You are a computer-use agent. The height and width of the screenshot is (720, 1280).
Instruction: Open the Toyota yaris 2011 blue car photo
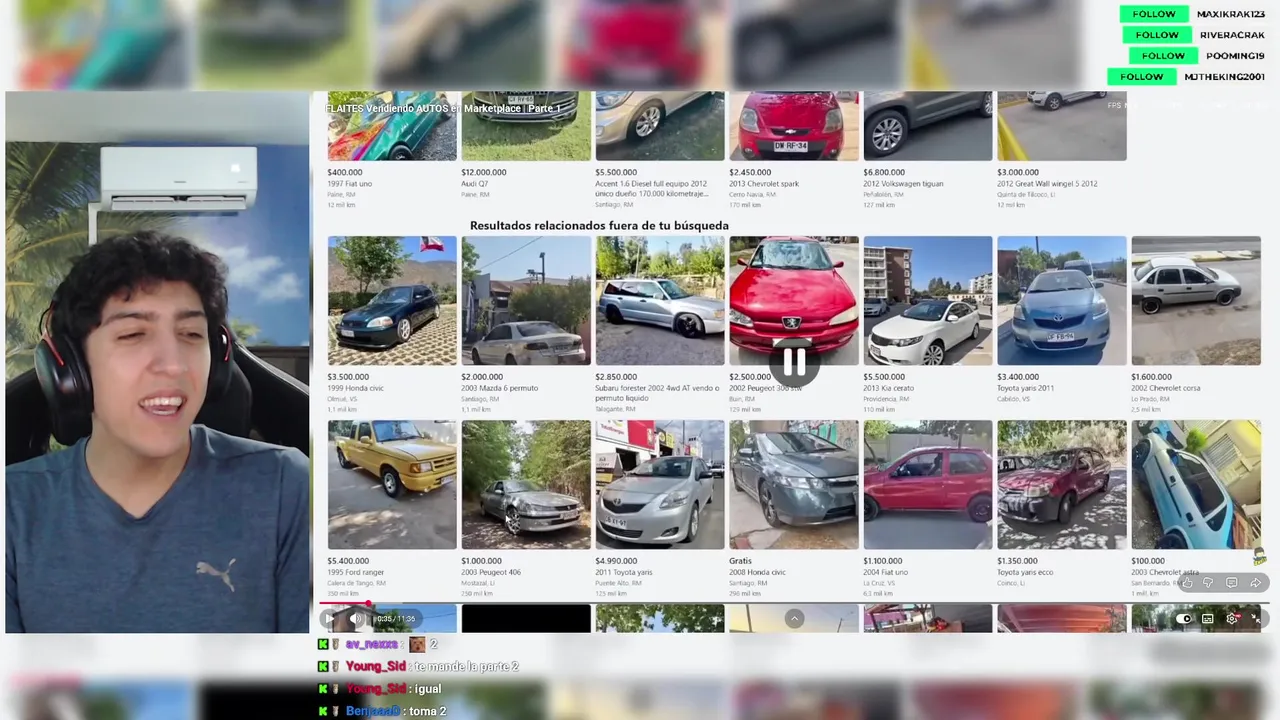[1062, 301]
